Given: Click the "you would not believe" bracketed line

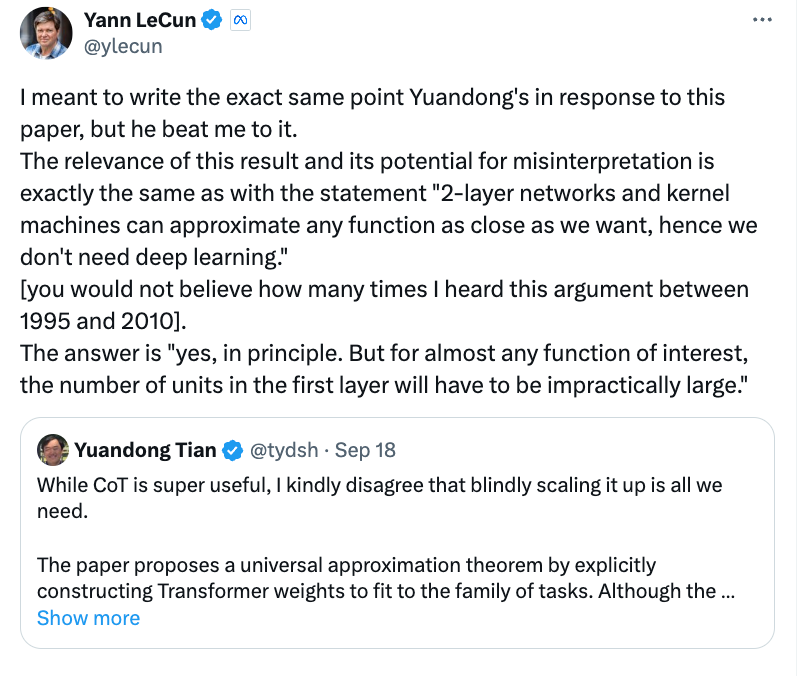Looking at the screenshot, I should point(384,290).
